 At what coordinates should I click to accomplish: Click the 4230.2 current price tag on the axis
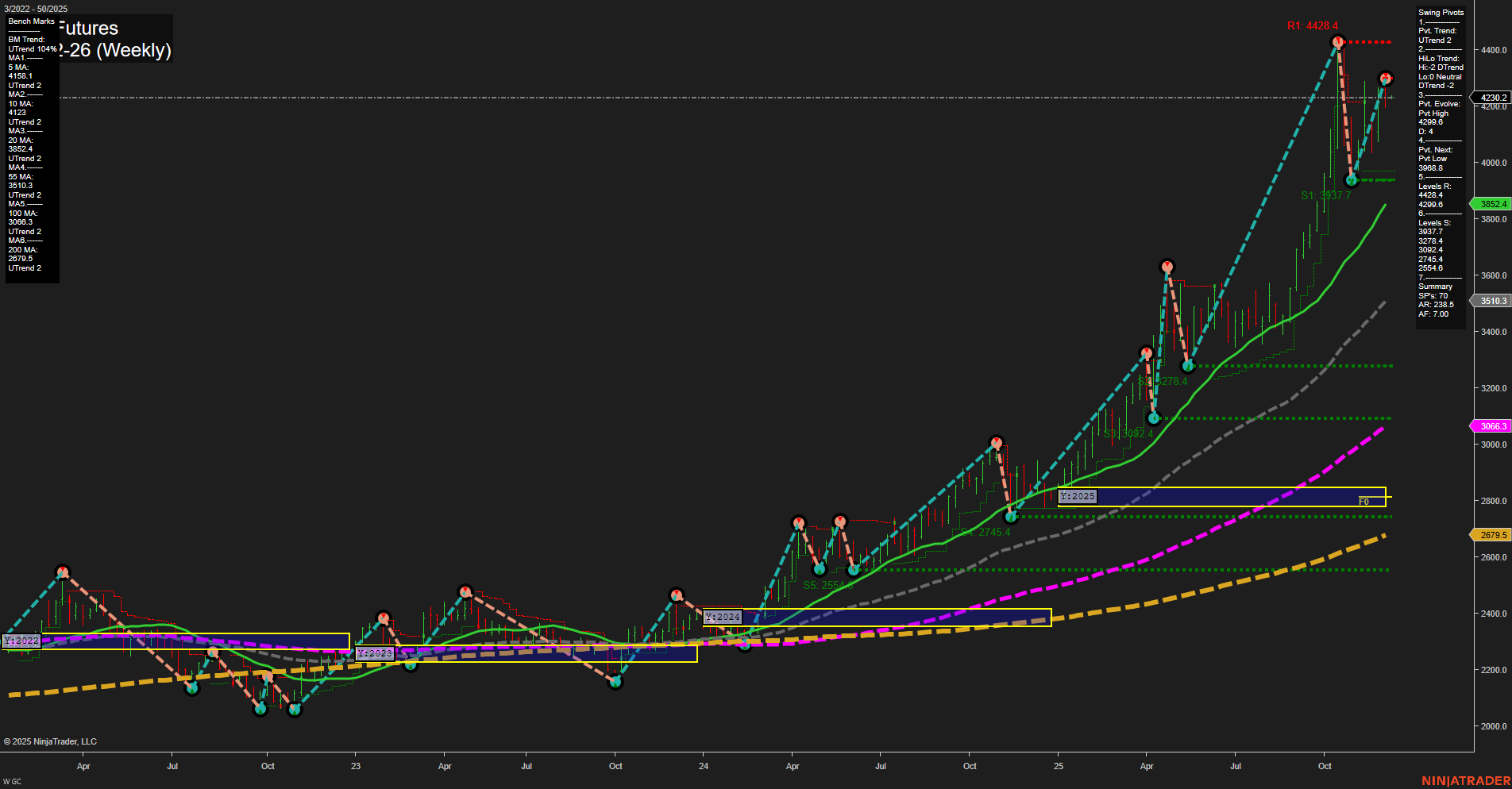click(1493, 98)
